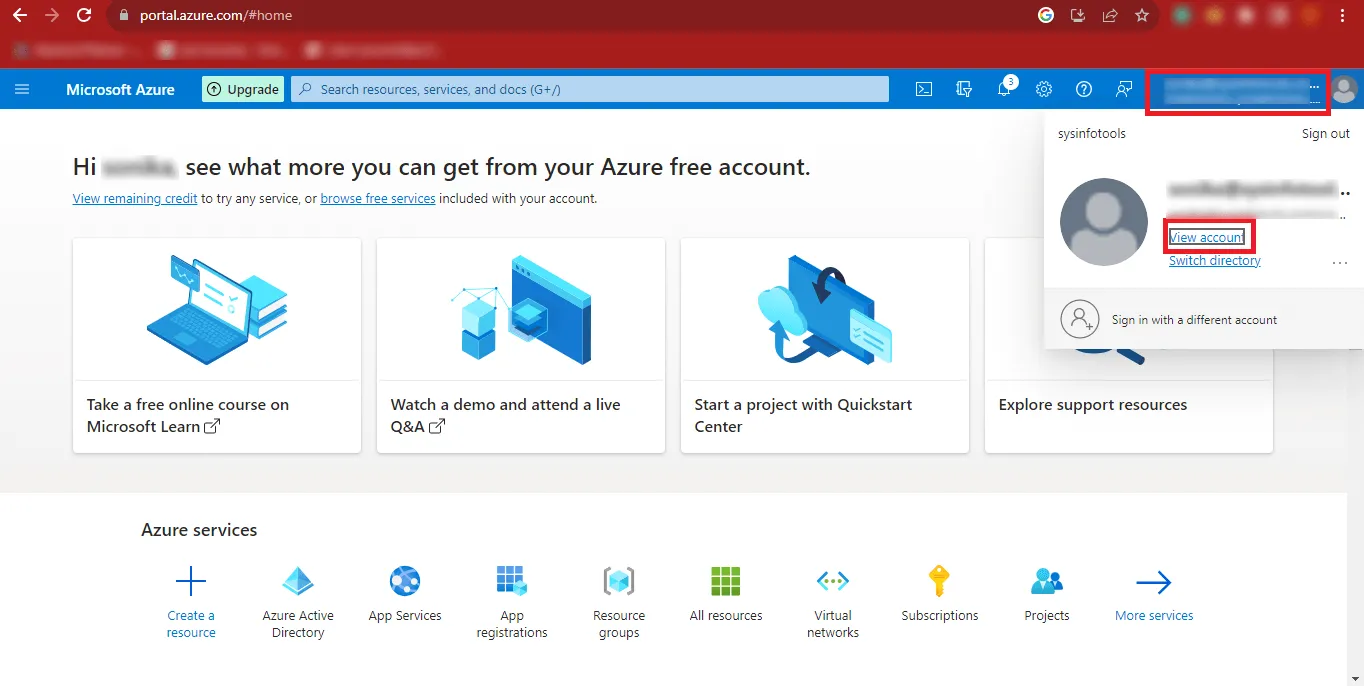This screenshot has height=686, width=1364.
Task: Open Virtual networks service
Action: (x=832, y=581)
